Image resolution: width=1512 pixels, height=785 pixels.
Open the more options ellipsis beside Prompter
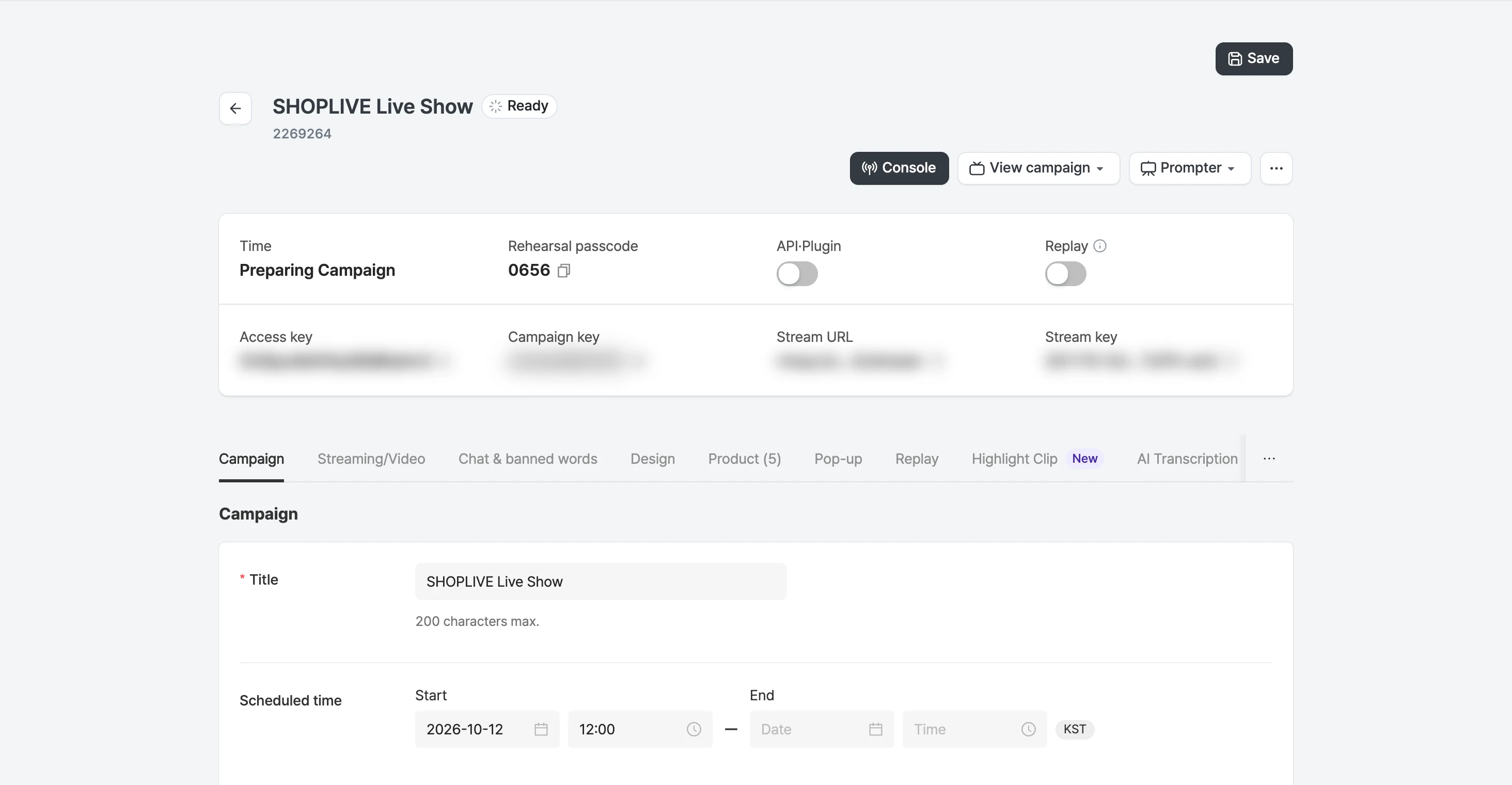click(1276, 168)
